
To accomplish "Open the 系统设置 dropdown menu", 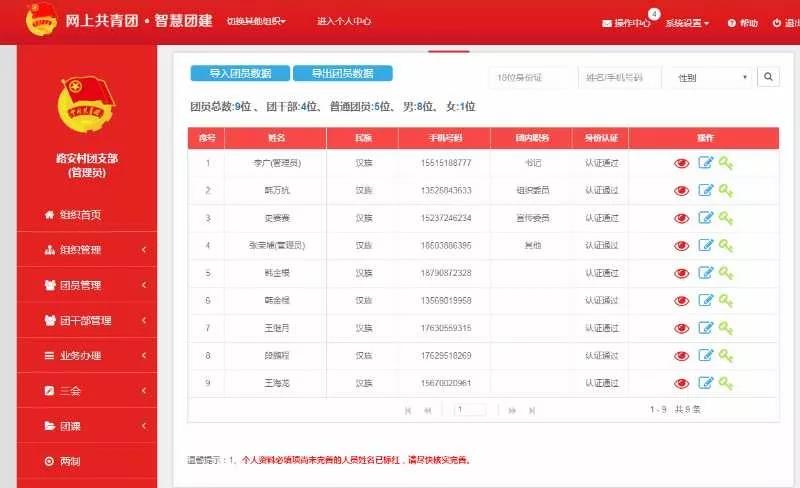I will (x=687, y=23).
